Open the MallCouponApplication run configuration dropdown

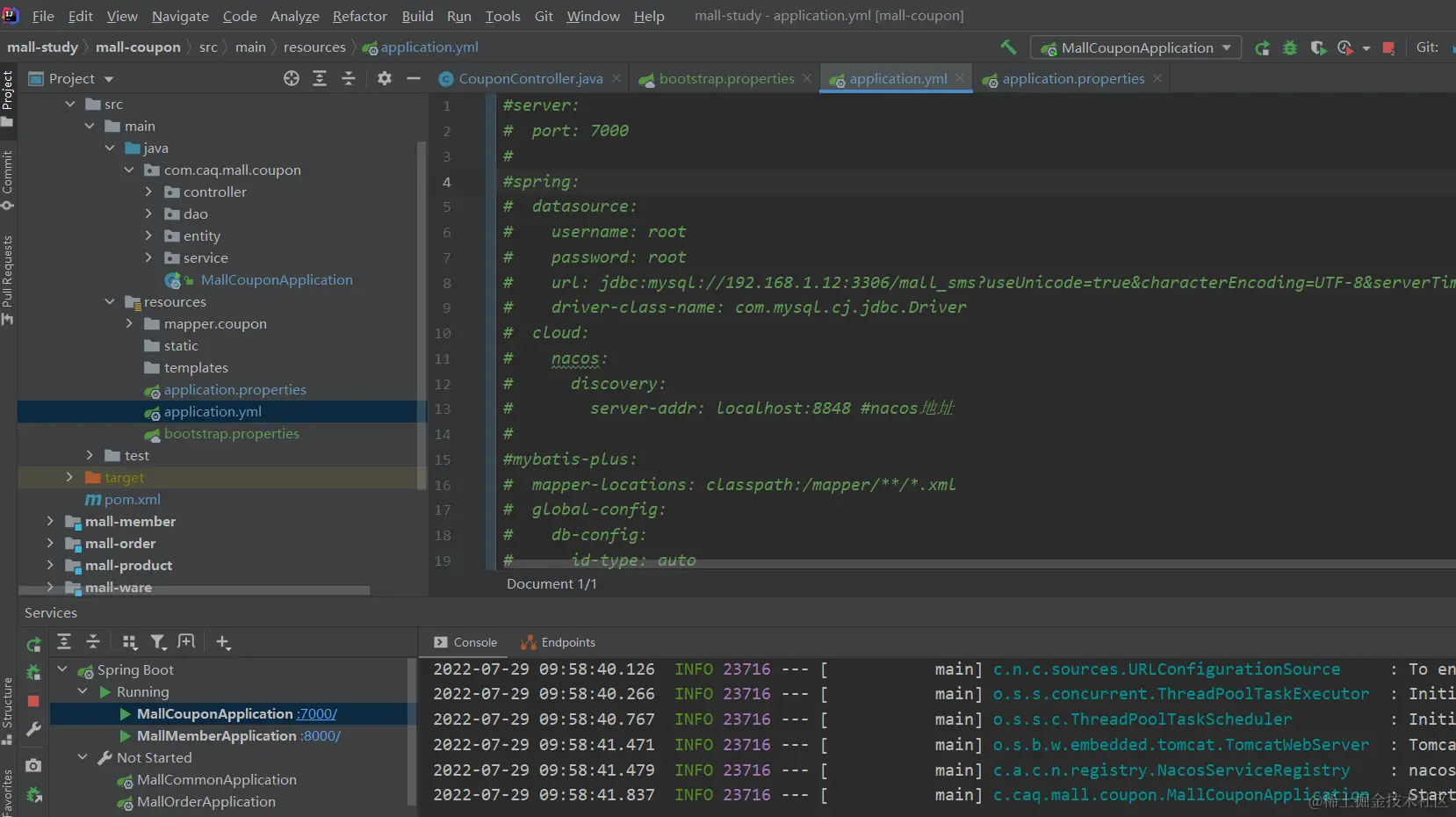pos(1136,48)
